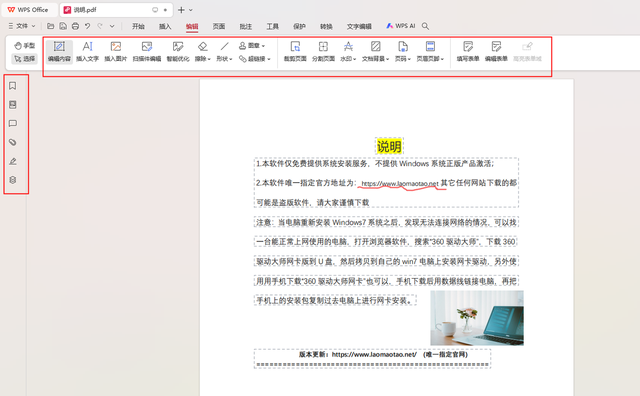
Task: Switch to the 选择 (Select) tool
Action: pos(24,59)
